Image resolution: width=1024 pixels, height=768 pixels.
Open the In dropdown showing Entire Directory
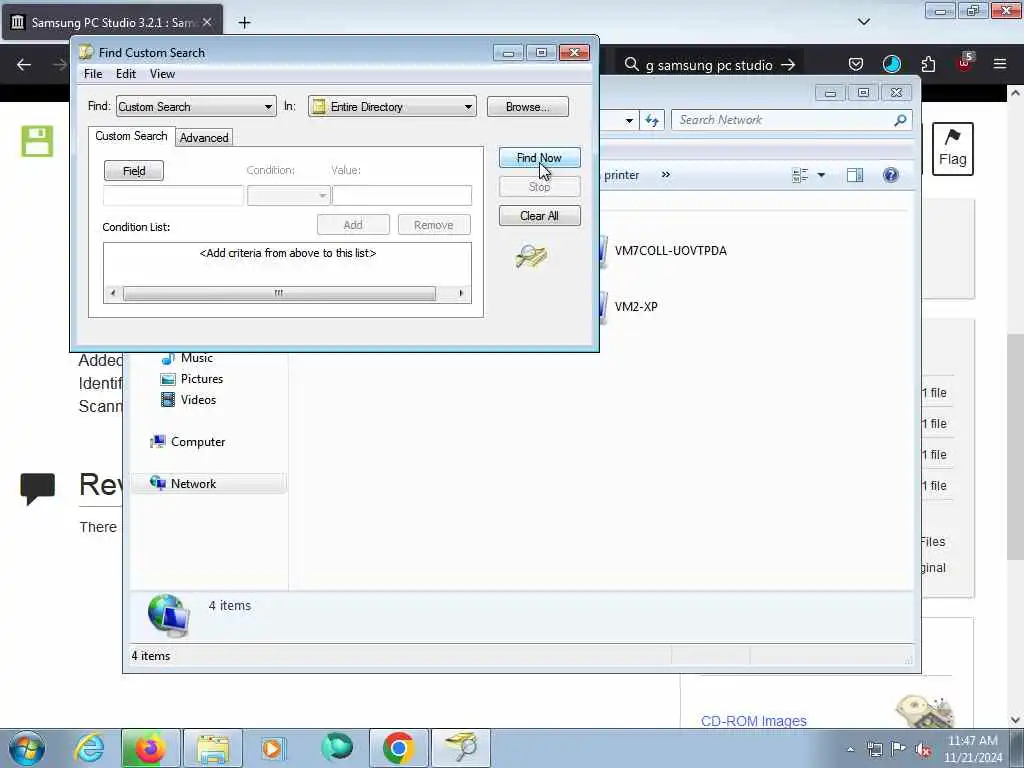click(x=392, y=106)
